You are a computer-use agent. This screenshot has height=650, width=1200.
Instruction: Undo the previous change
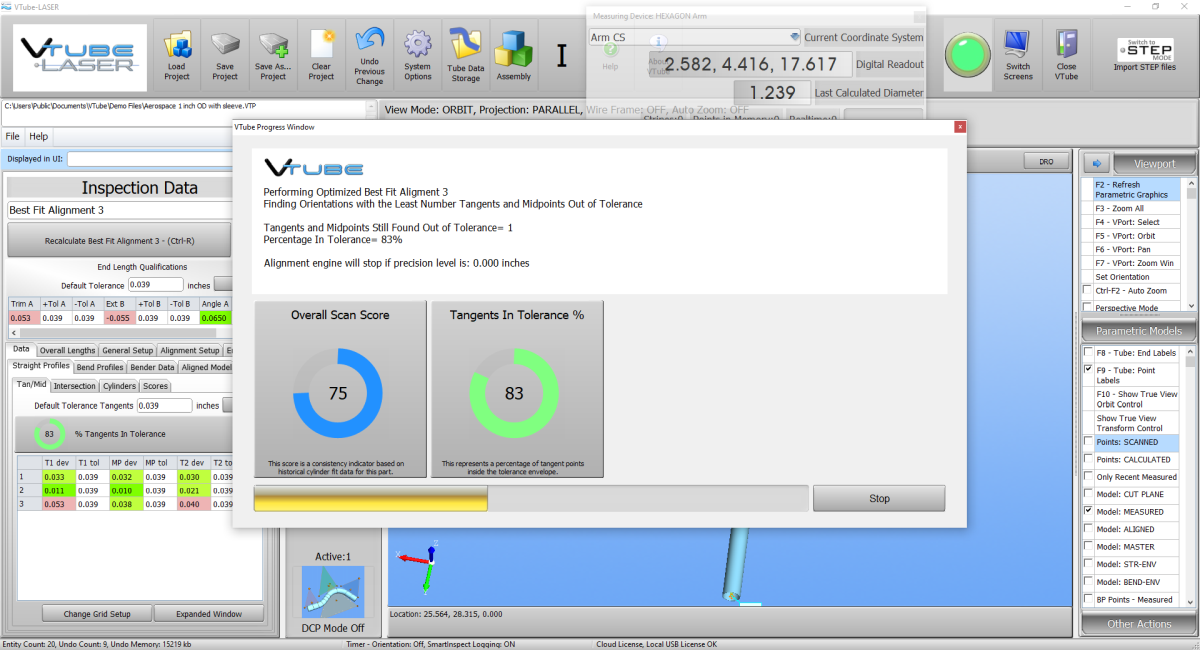[369, 56]
